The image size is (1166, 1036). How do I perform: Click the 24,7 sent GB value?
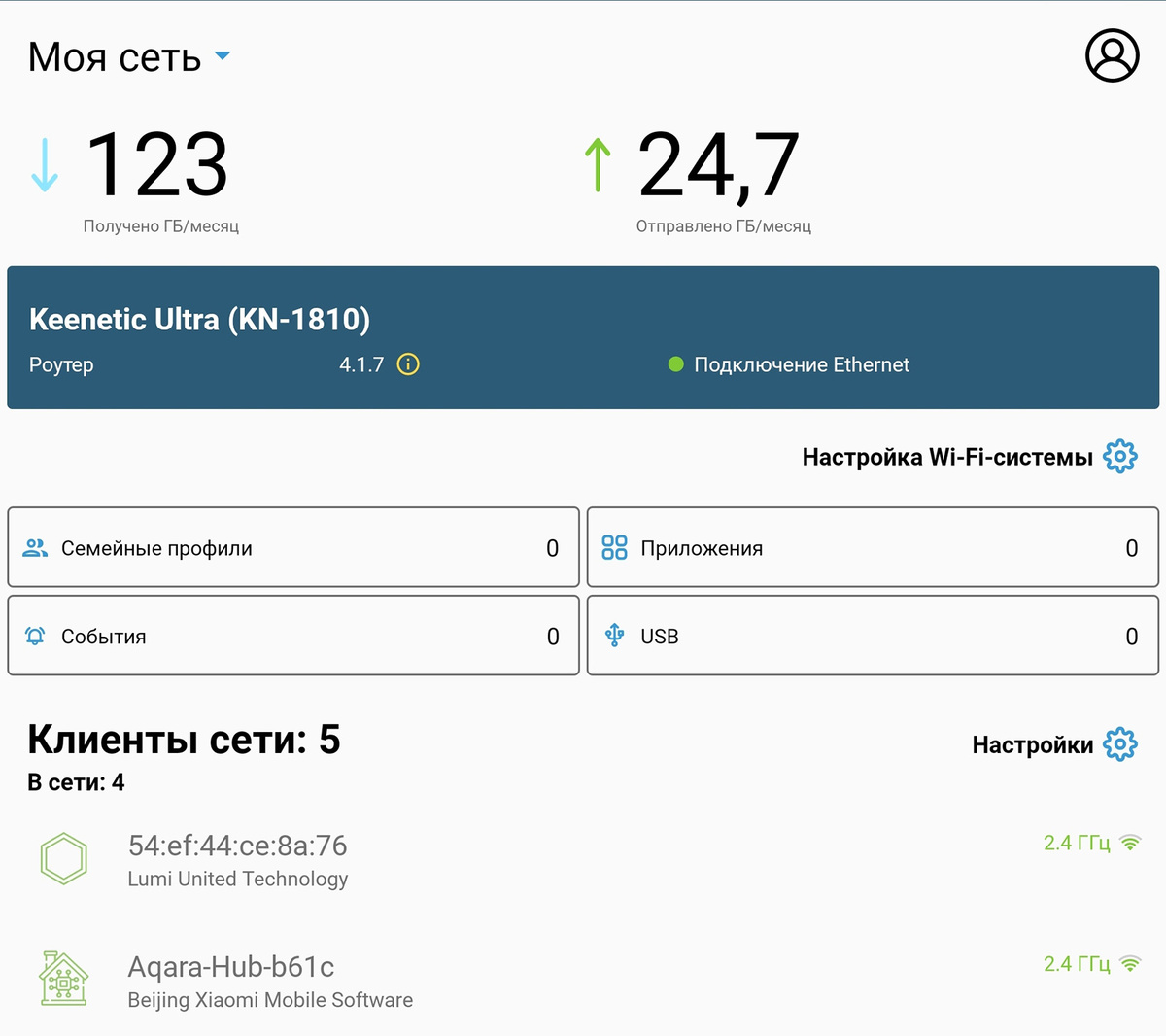(x=718, y=167)
